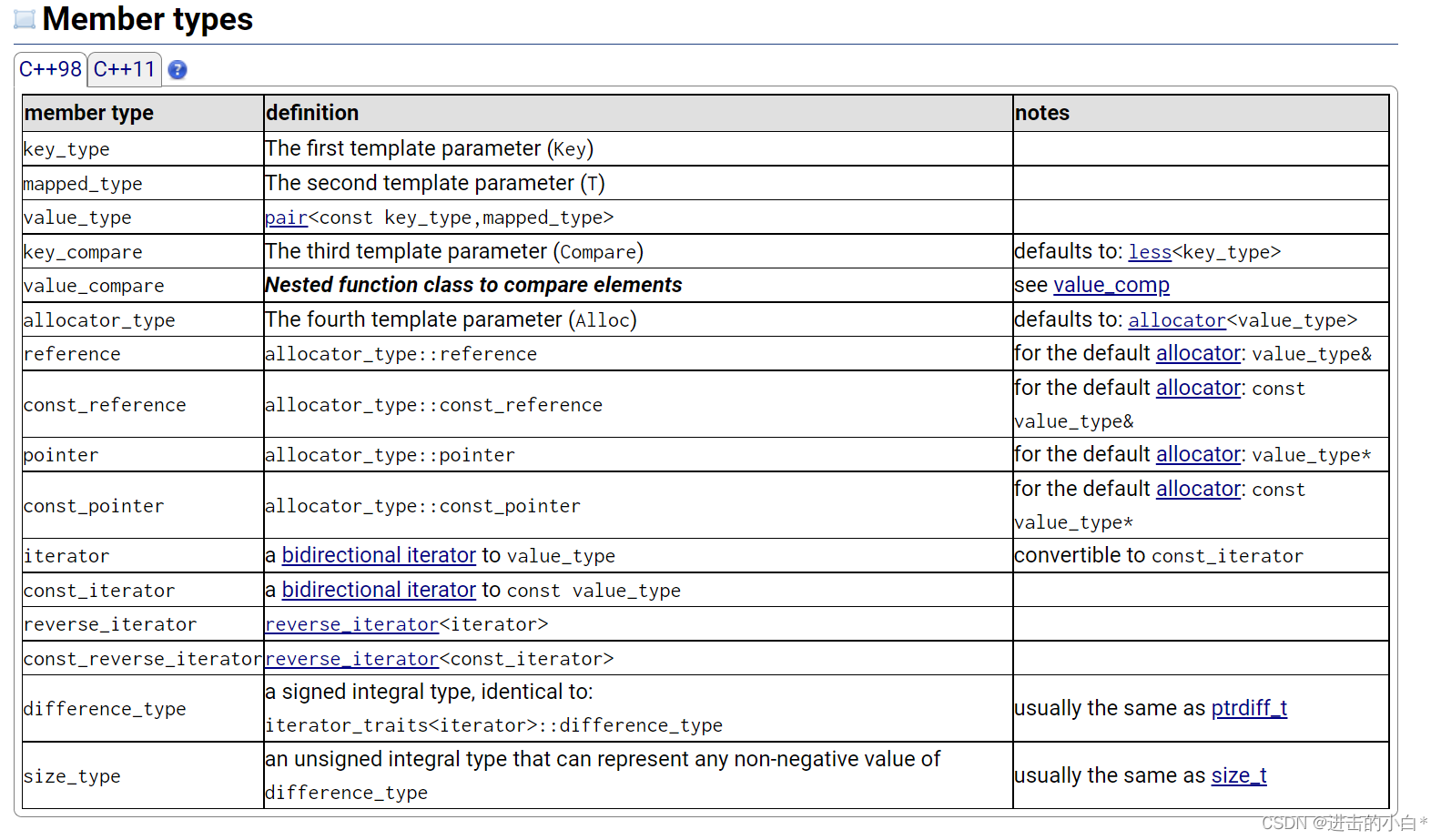Click the size_type member type cell
This screenshot has height=840, width=1441.
pos(143,776)
